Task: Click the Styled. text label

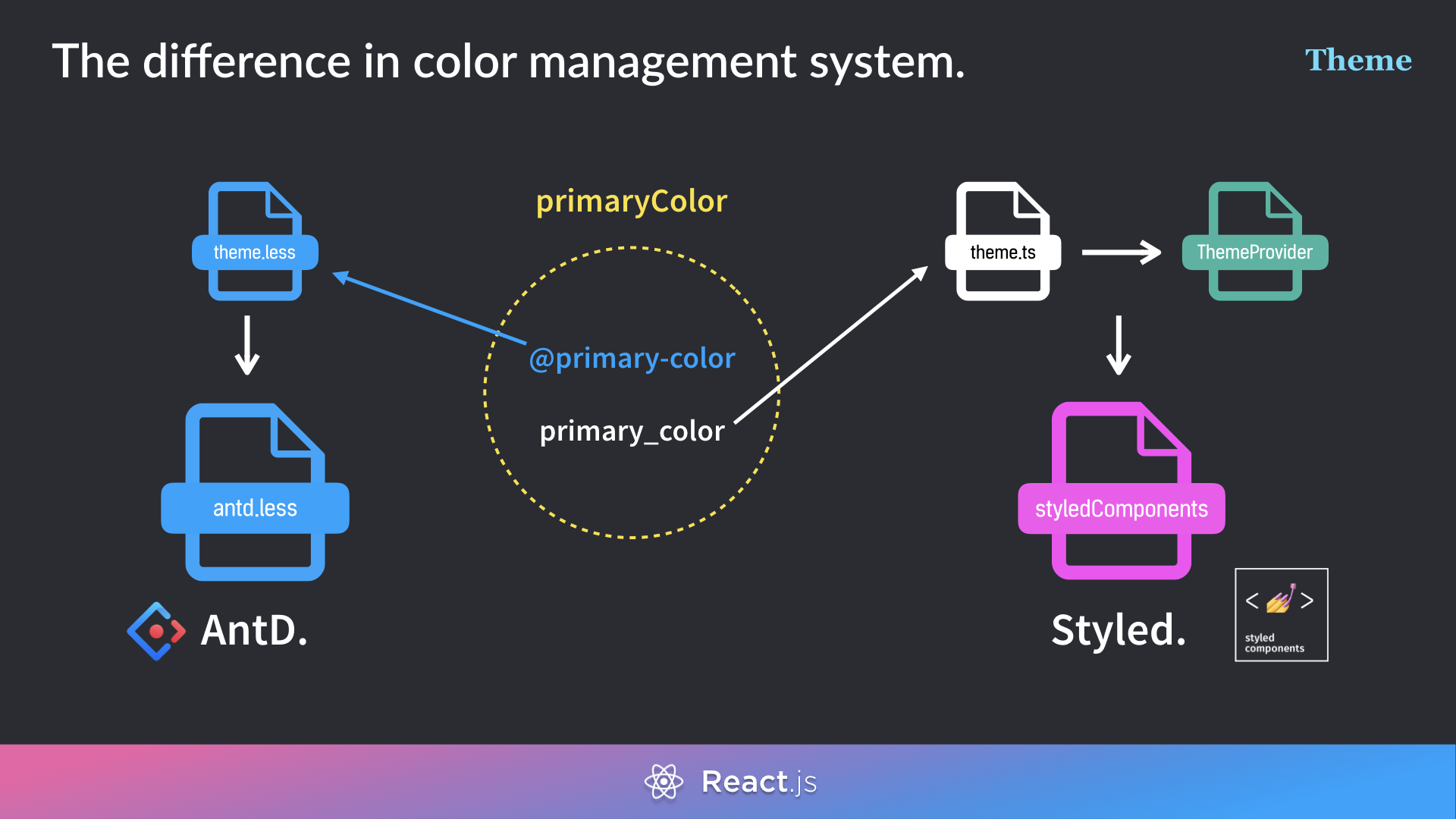Action: point(1118,630)
